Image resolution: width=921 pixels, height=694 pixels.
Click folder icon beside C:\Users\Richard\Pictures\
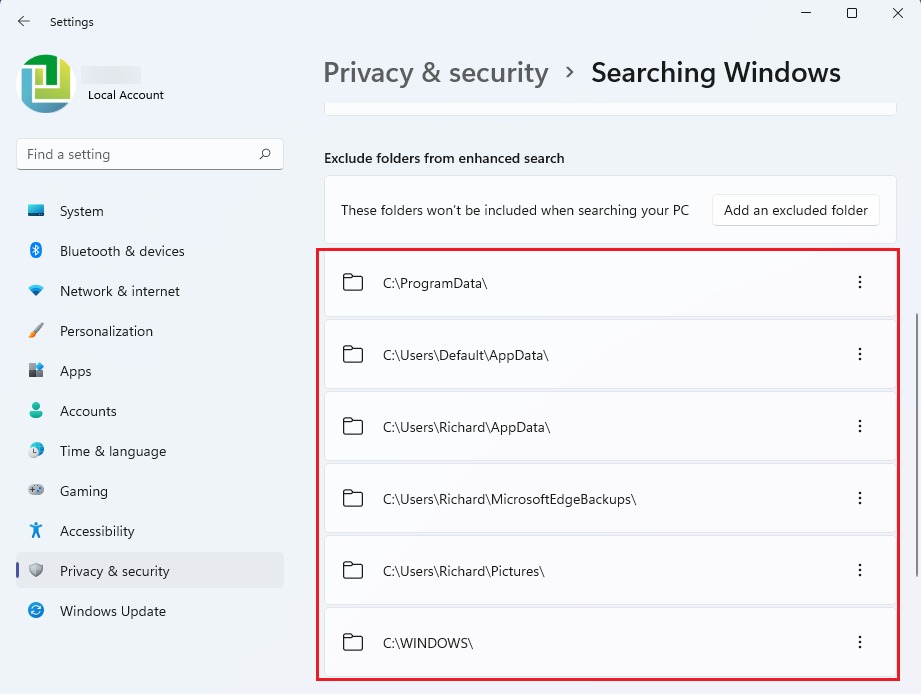pos(353,570)
